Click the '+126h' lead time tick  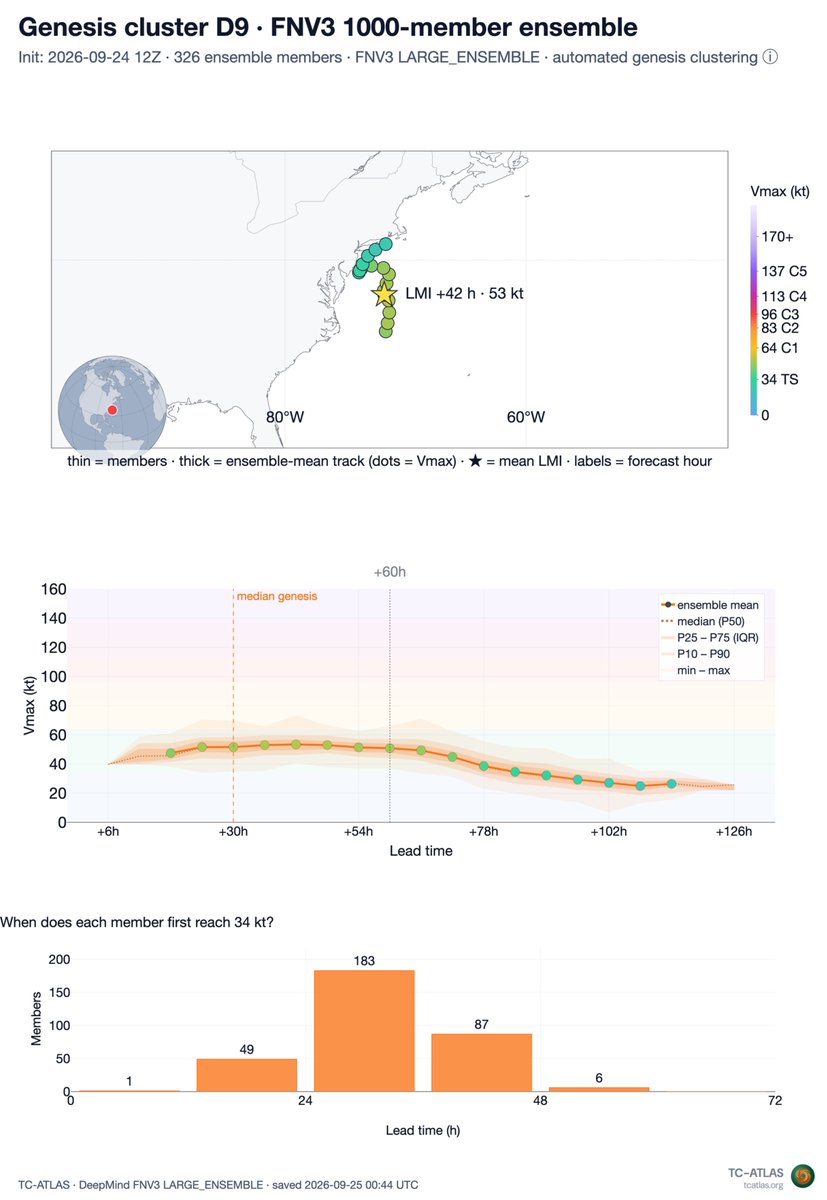click(733, 832)
